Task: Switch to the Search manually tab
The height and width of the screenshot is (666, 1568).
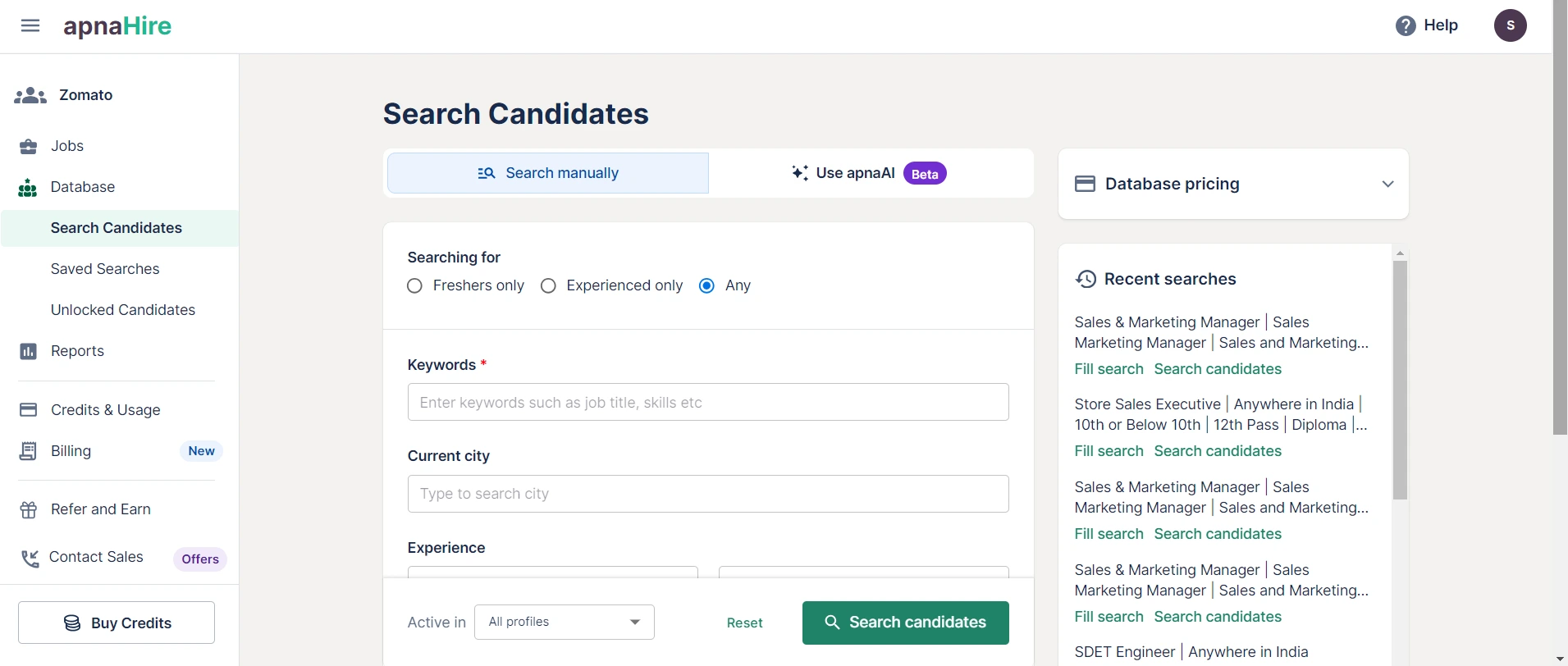Action: click(x=548, y=173)
